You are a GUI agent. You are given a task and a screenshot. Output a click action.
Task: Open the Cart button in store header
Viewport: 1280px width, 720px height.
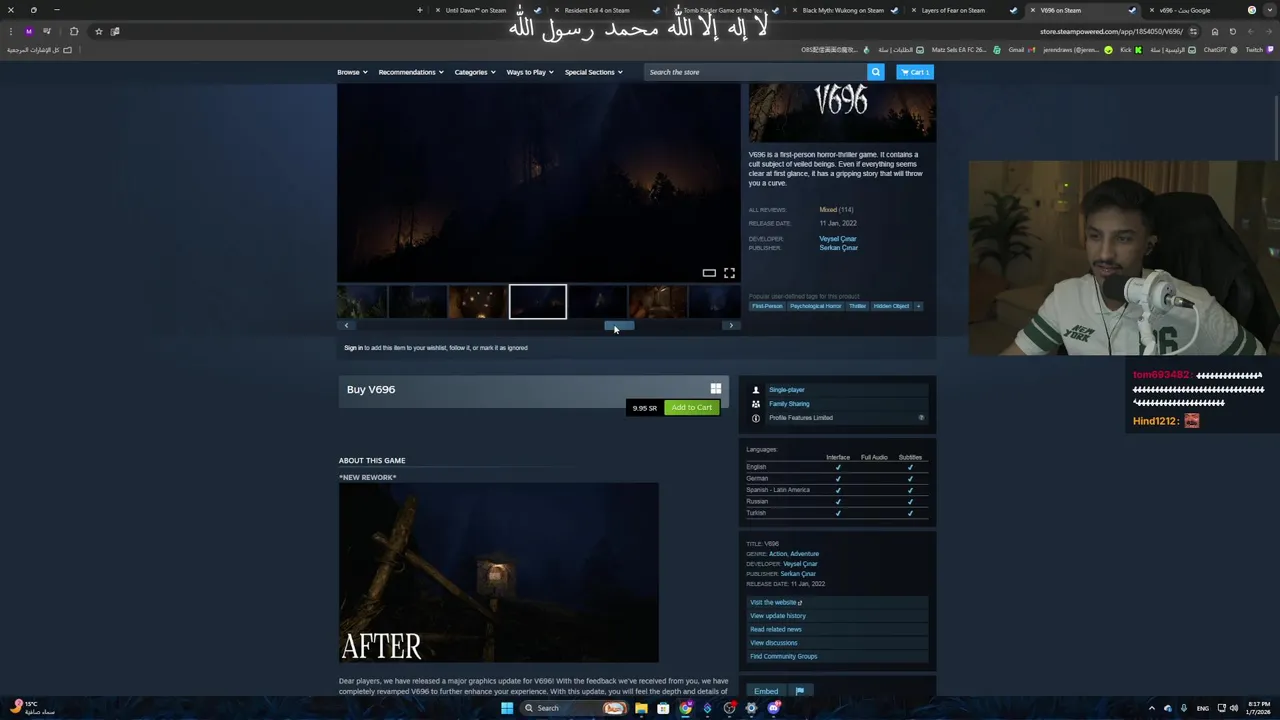(x=915, y=72)
